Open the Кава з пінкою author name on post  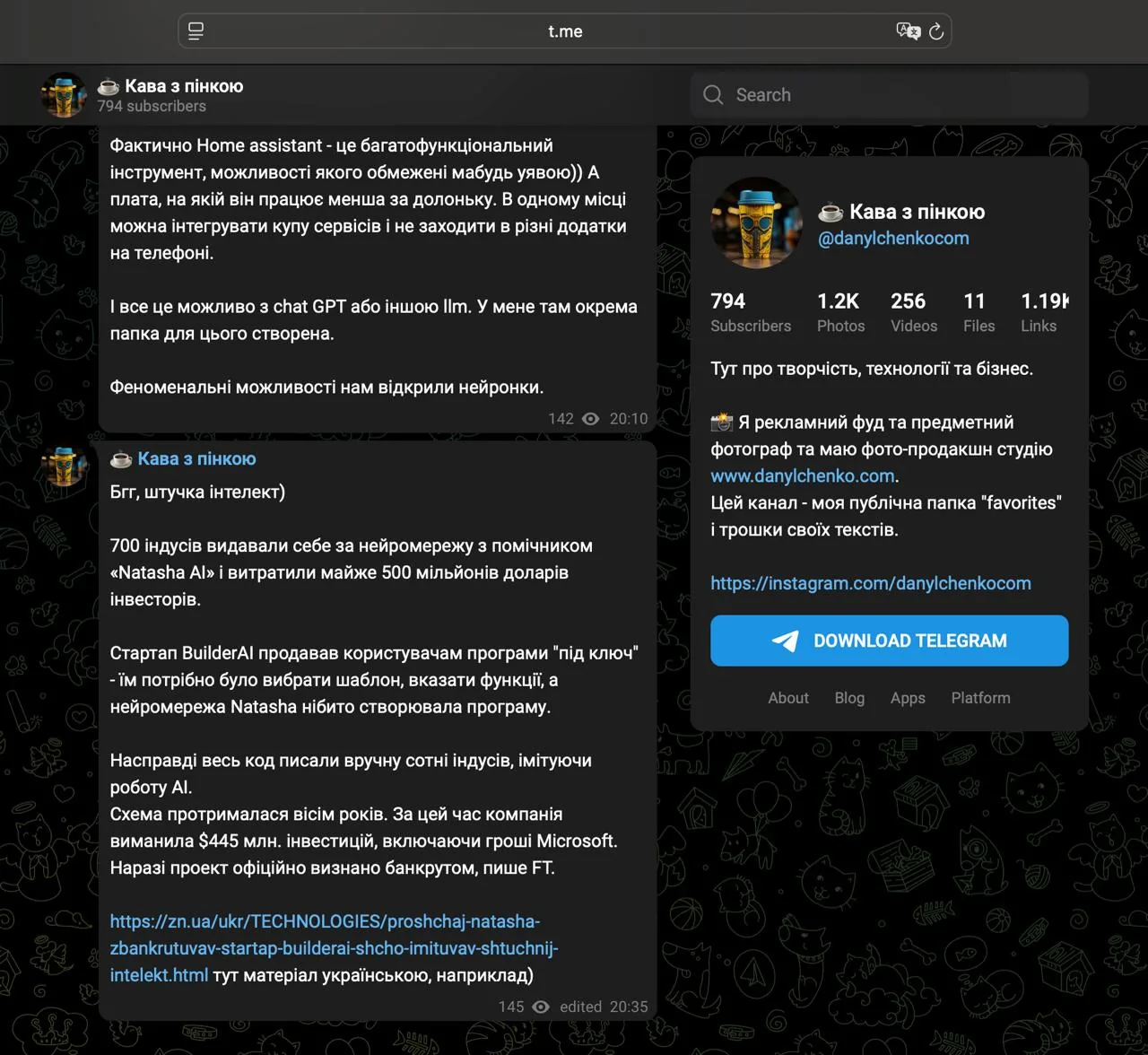tap(196, 458)
